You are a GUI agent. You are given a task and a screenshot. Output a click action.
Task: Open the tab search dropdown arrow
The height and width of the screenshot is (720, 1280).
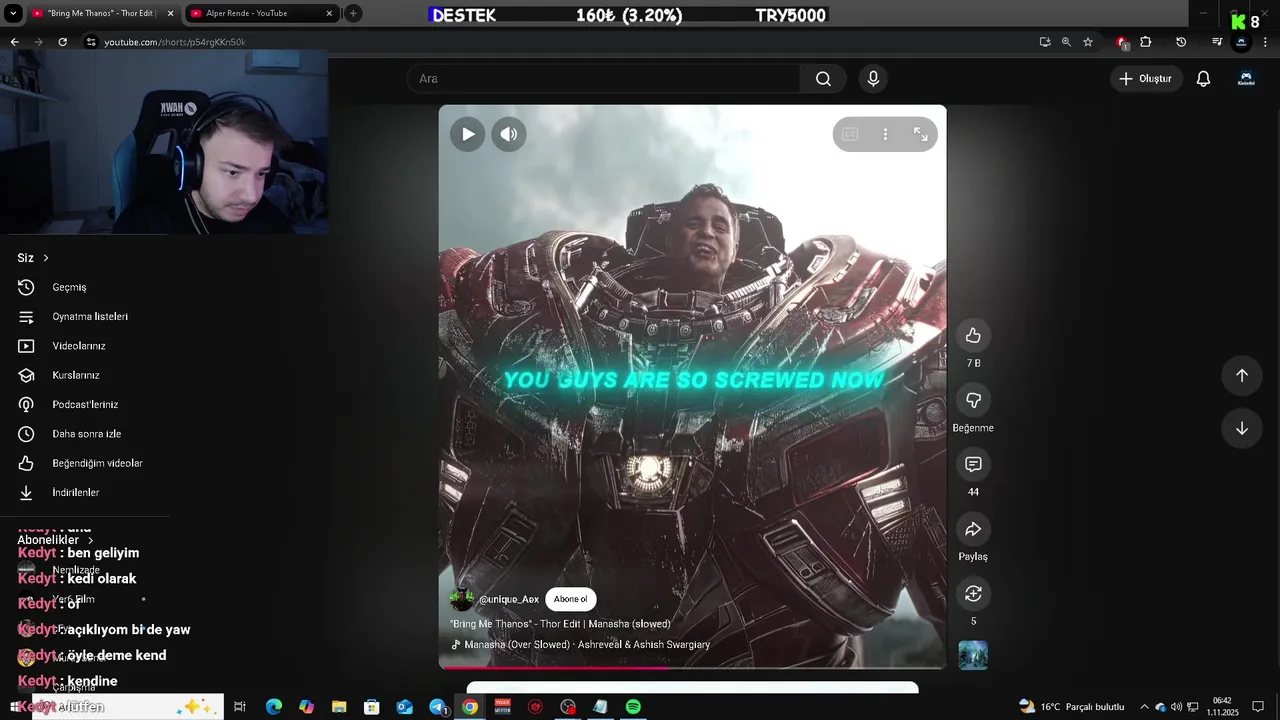(11, 13)
